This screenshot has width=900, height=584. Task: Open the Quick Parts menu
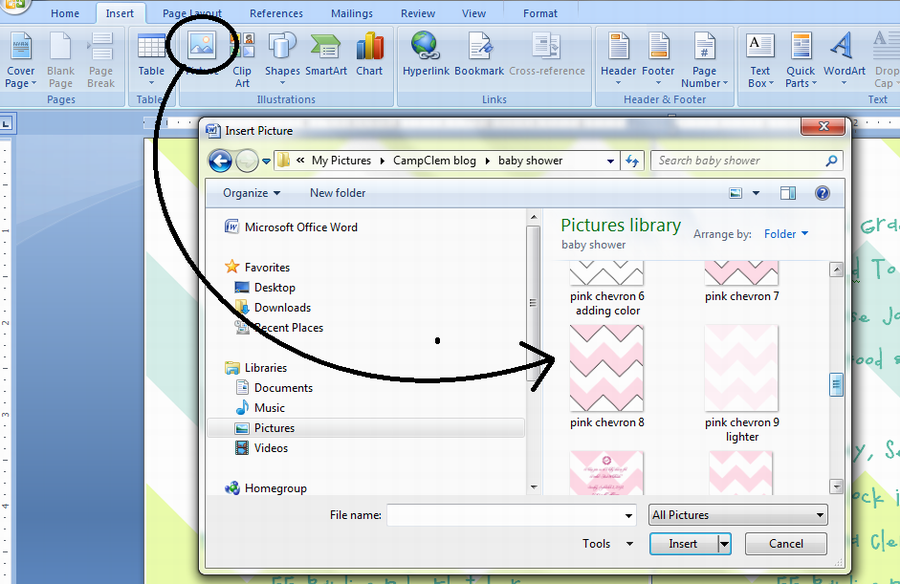coord(800,60)
